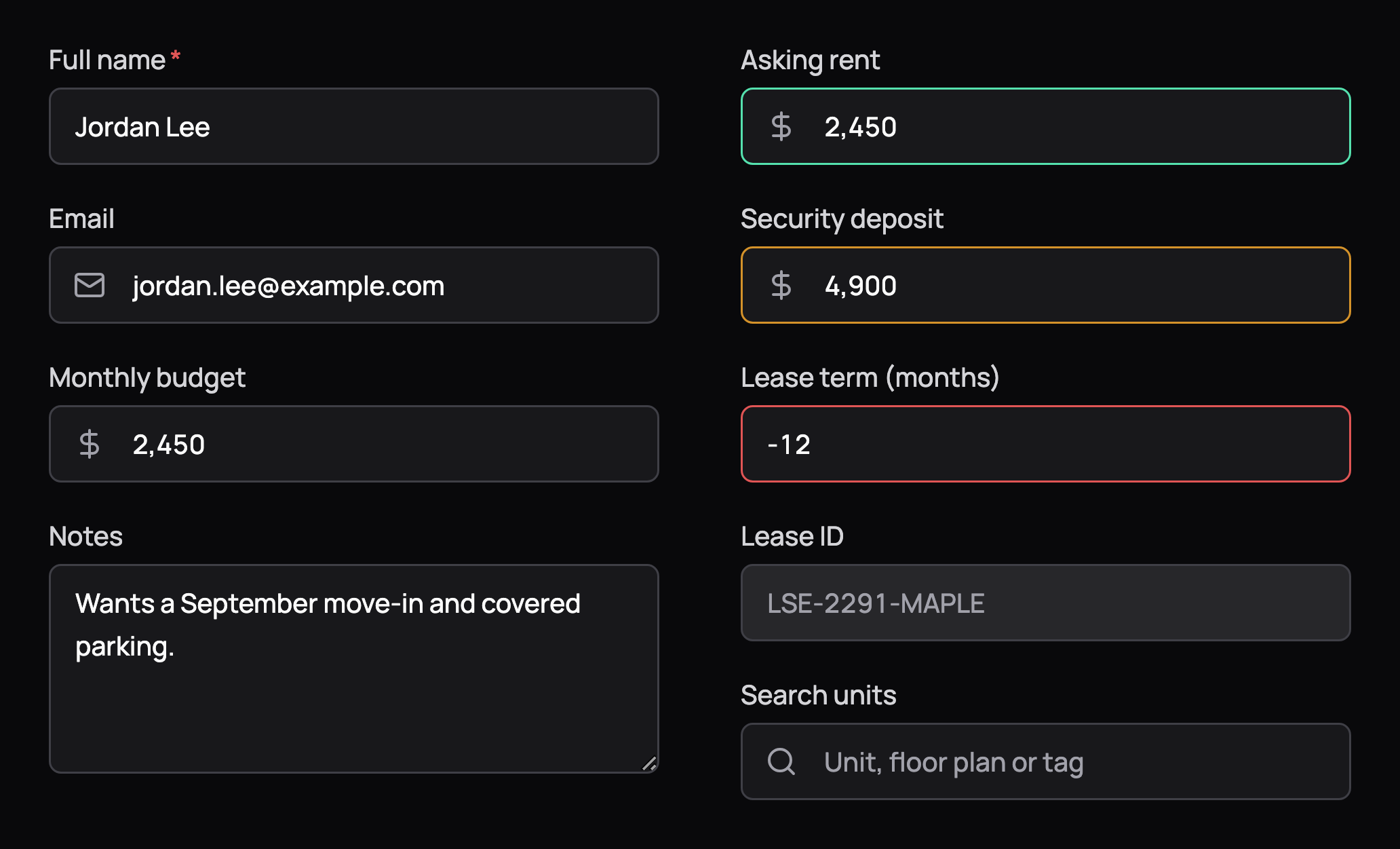Click the Full name input field
Viewport: 1400px width, 849px height.
[353, 126]
